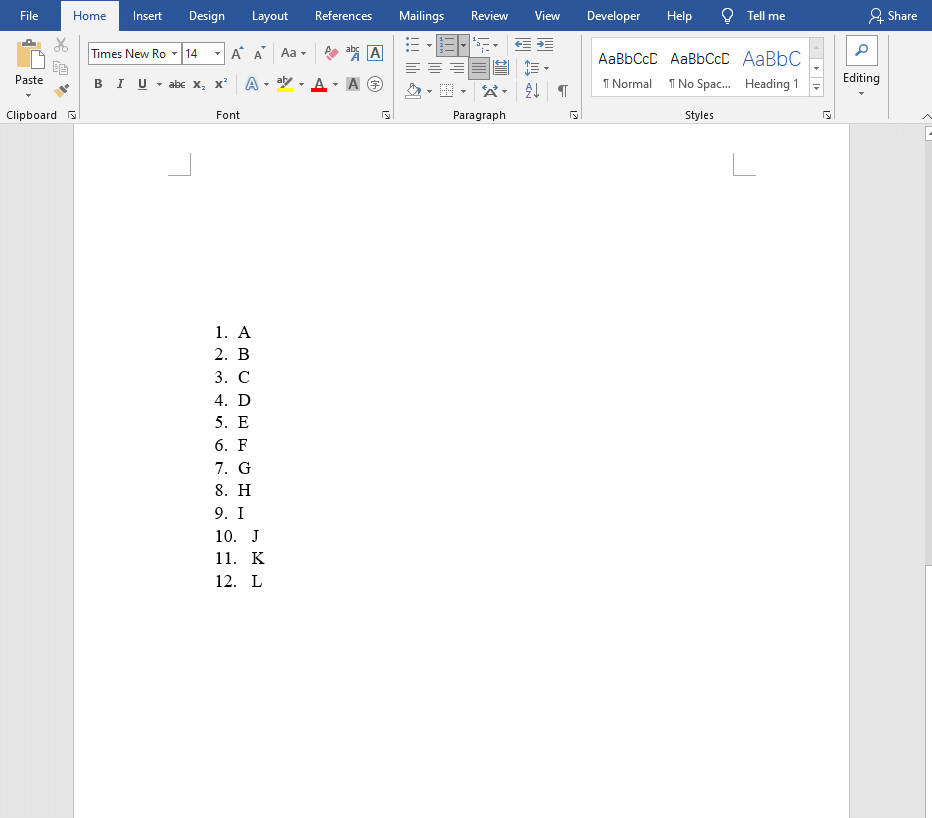Increase font size with Grow Font

237,54
